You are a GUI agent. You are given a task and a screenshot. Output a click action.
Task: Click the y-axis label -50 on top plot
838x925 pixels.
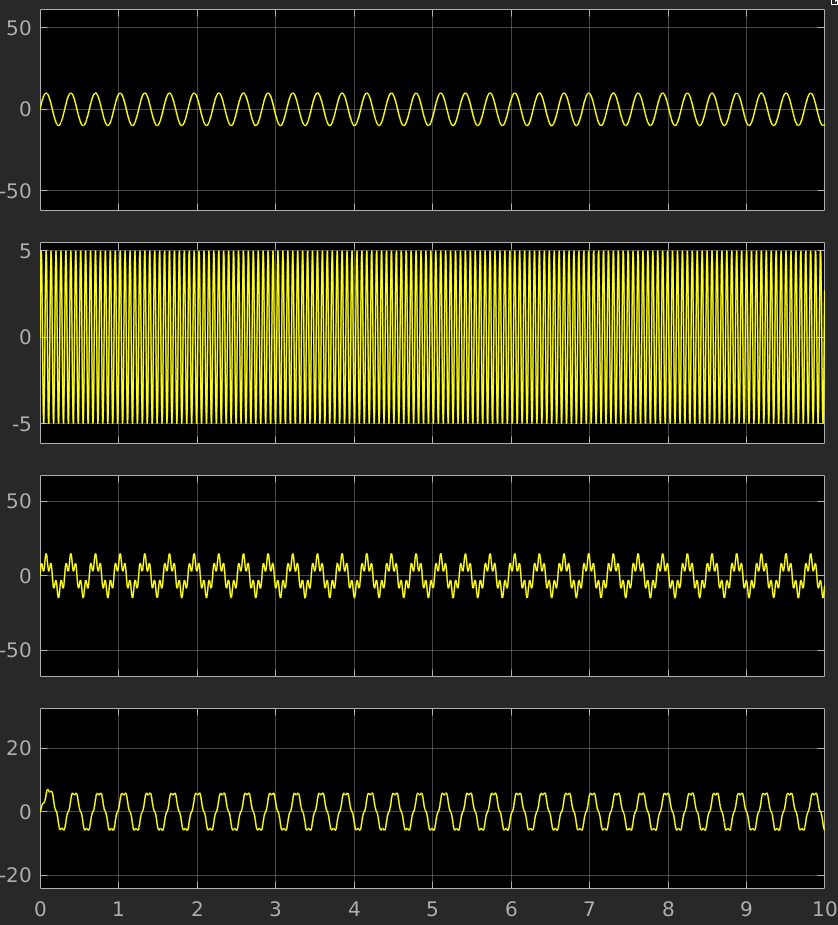[18, 191]
